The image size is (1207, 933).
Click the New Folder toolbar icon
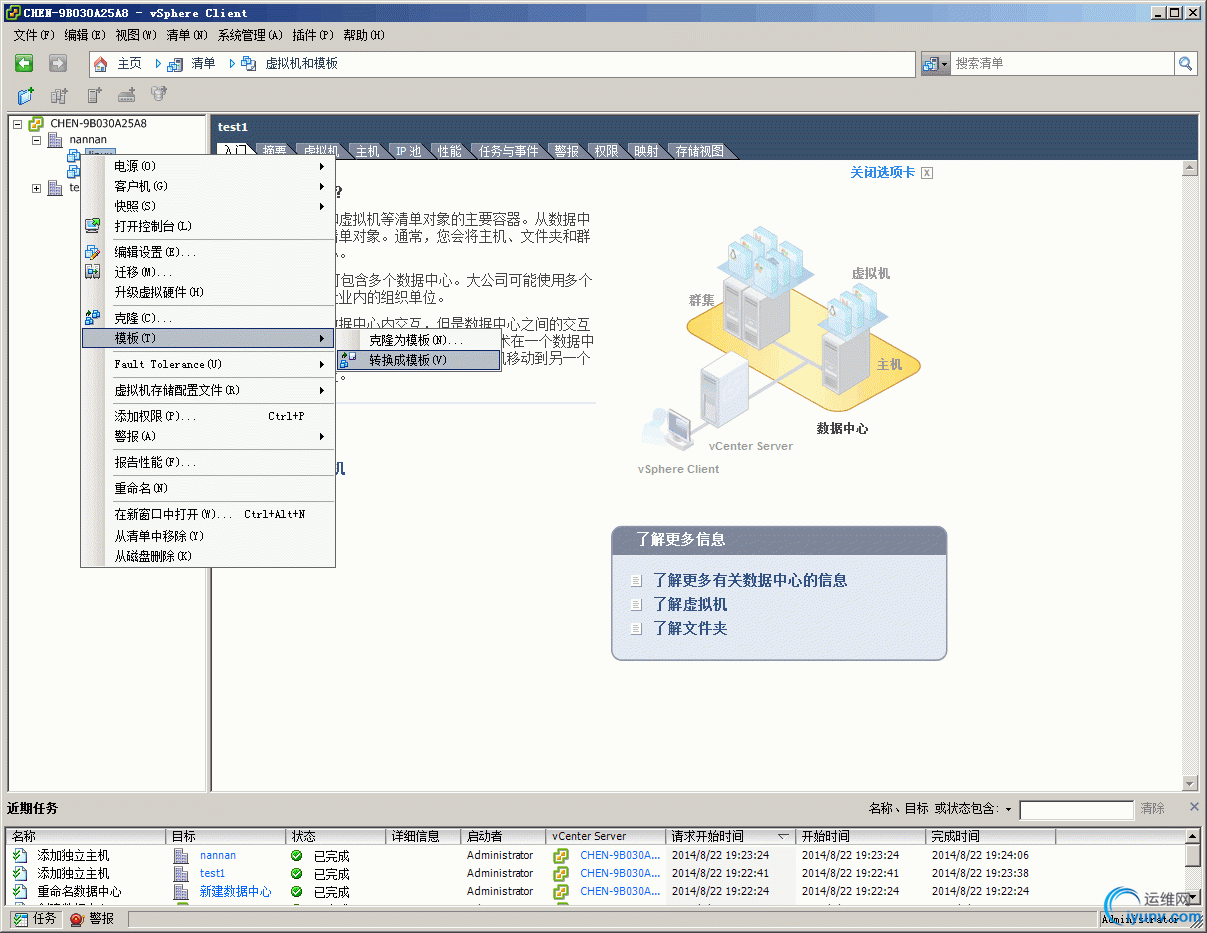pos(26,96)
